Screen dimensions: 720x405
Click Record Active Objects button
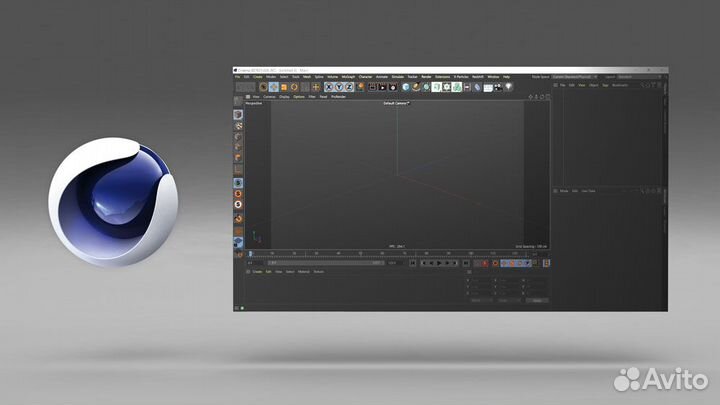pyautogui.click(x=485, y=263)
